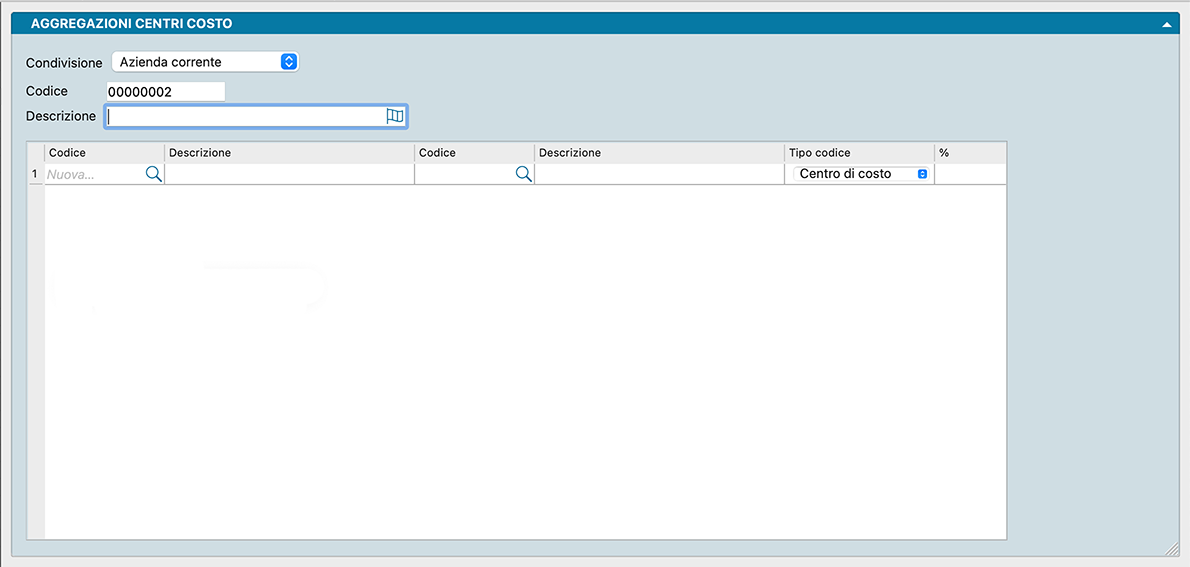Viewport: 1190px width, 567px height.
Task: Click the Nuova... cell in row 1
Action: (x=92, y=174)
